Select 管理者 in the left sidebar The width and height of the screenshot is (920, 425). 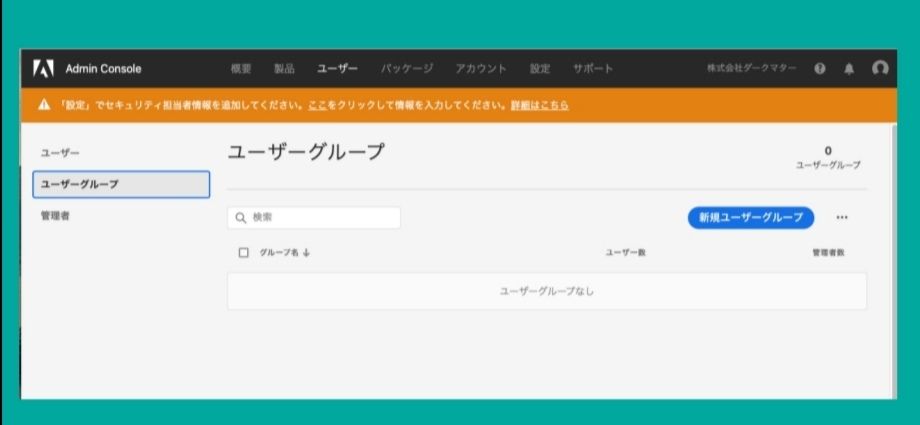[x=55, y=215]
